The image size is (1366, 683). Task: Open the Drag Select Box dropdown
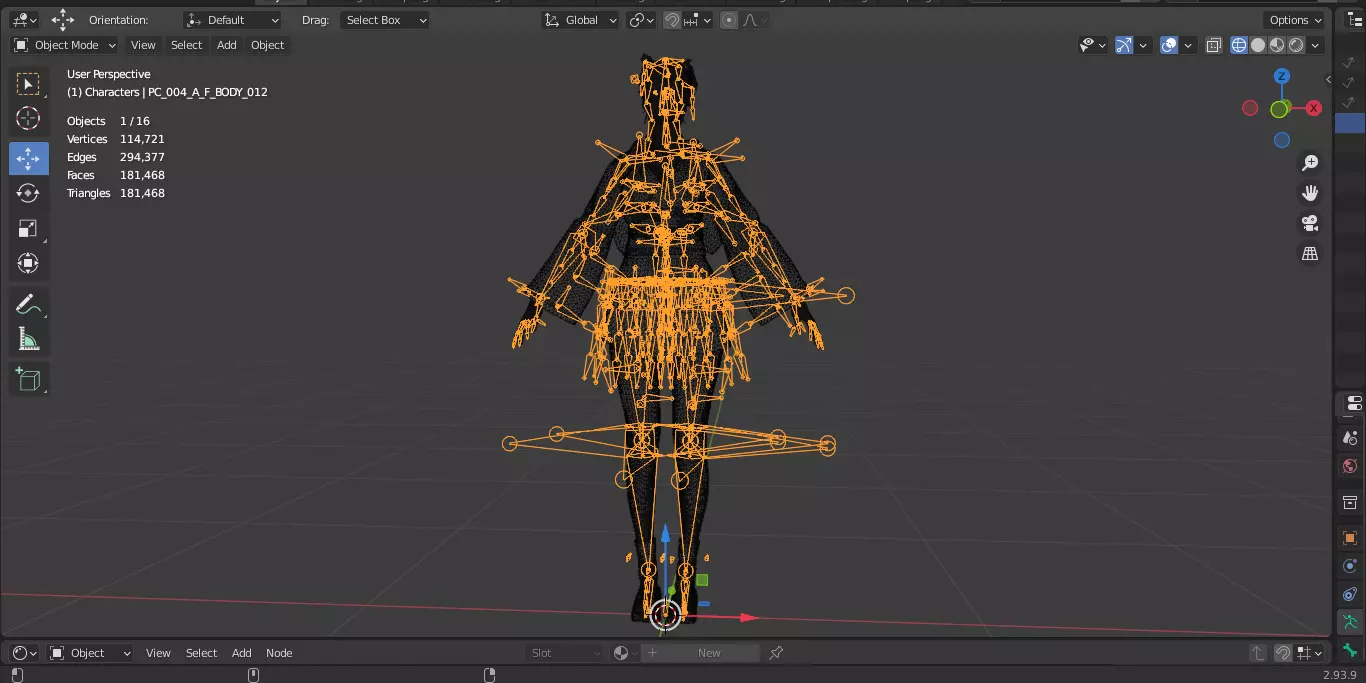384,20
